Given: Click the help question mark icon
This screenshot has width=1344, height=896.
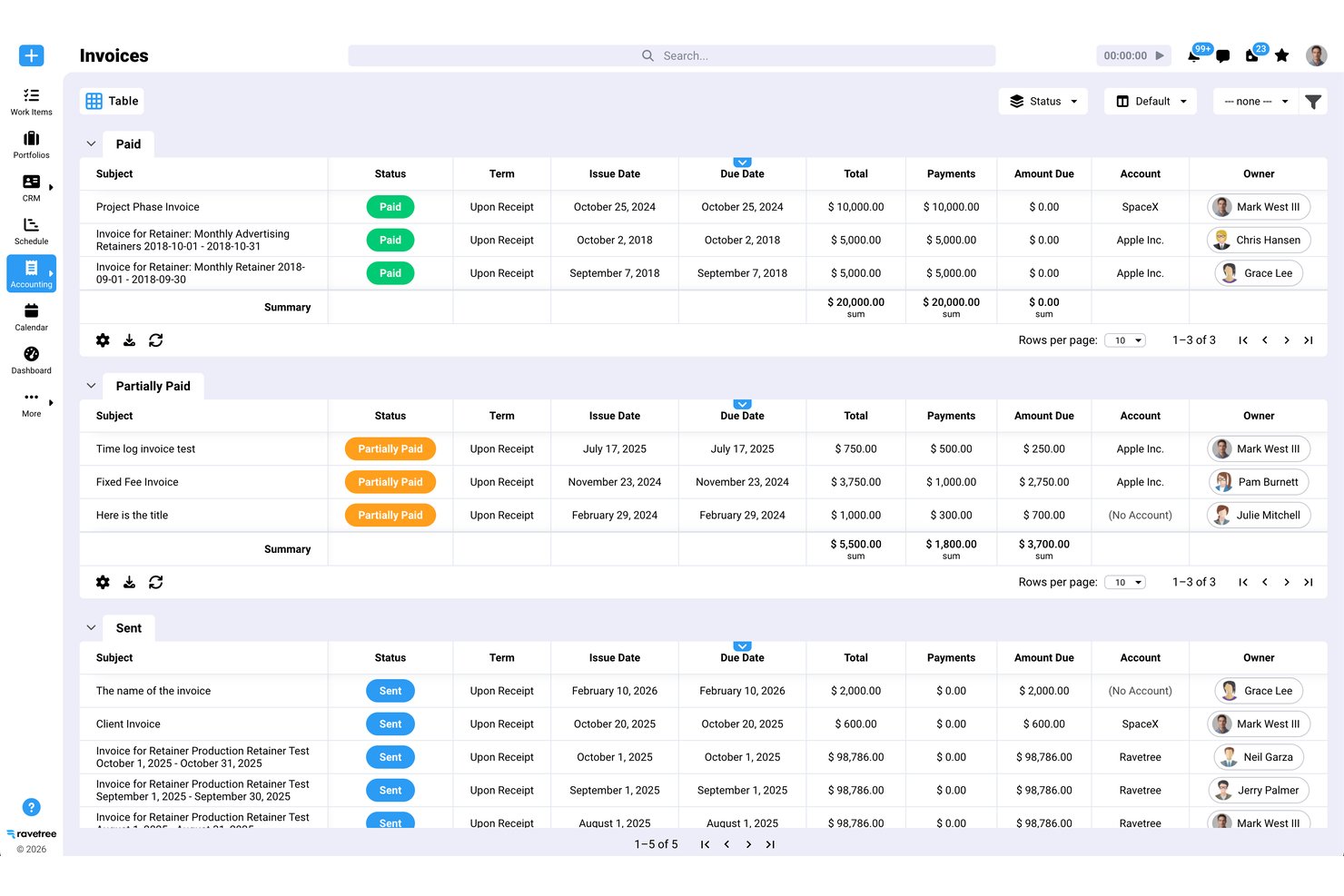Looking at the screenshot, I should 31,807.
